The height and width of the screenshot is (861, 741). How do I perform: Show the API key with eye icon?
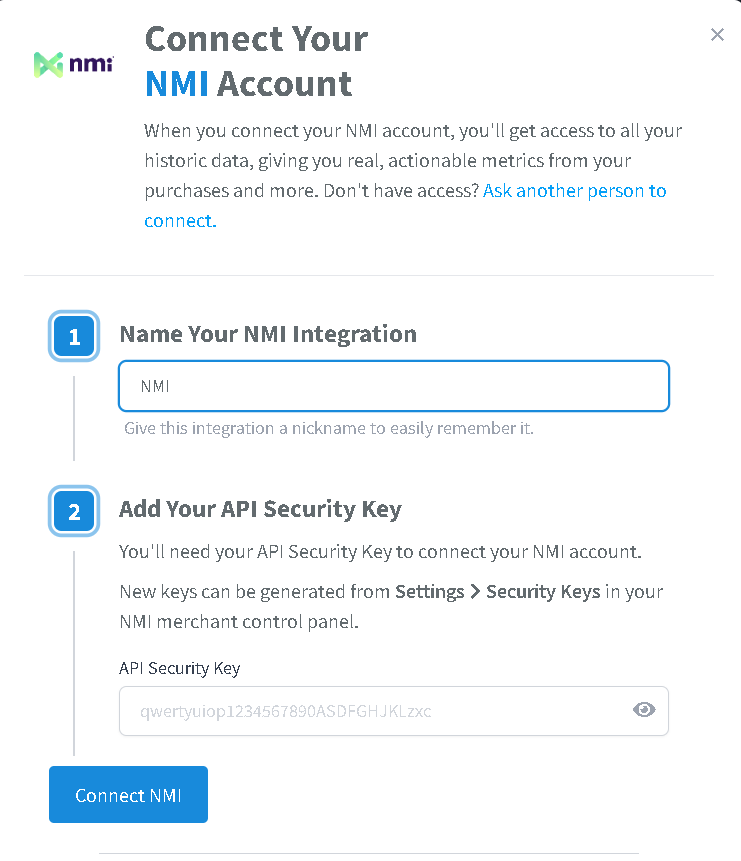coord(644,710)
